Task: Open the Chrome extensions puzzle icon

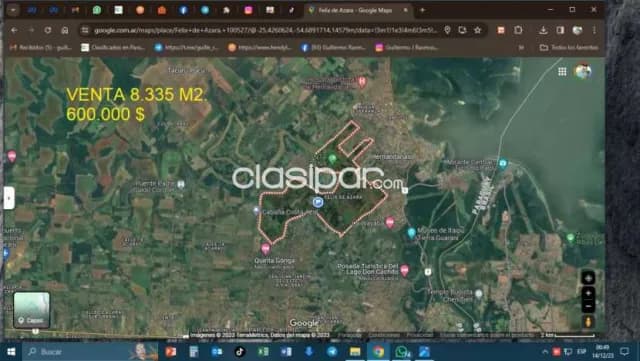Action: click(518, 30)
